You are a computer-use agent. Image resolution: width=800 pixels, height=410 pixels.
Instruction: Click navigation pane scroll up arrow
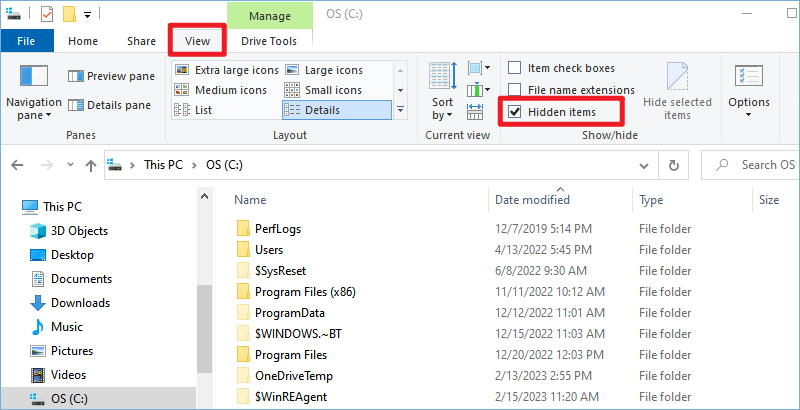(x=204, y=196)
